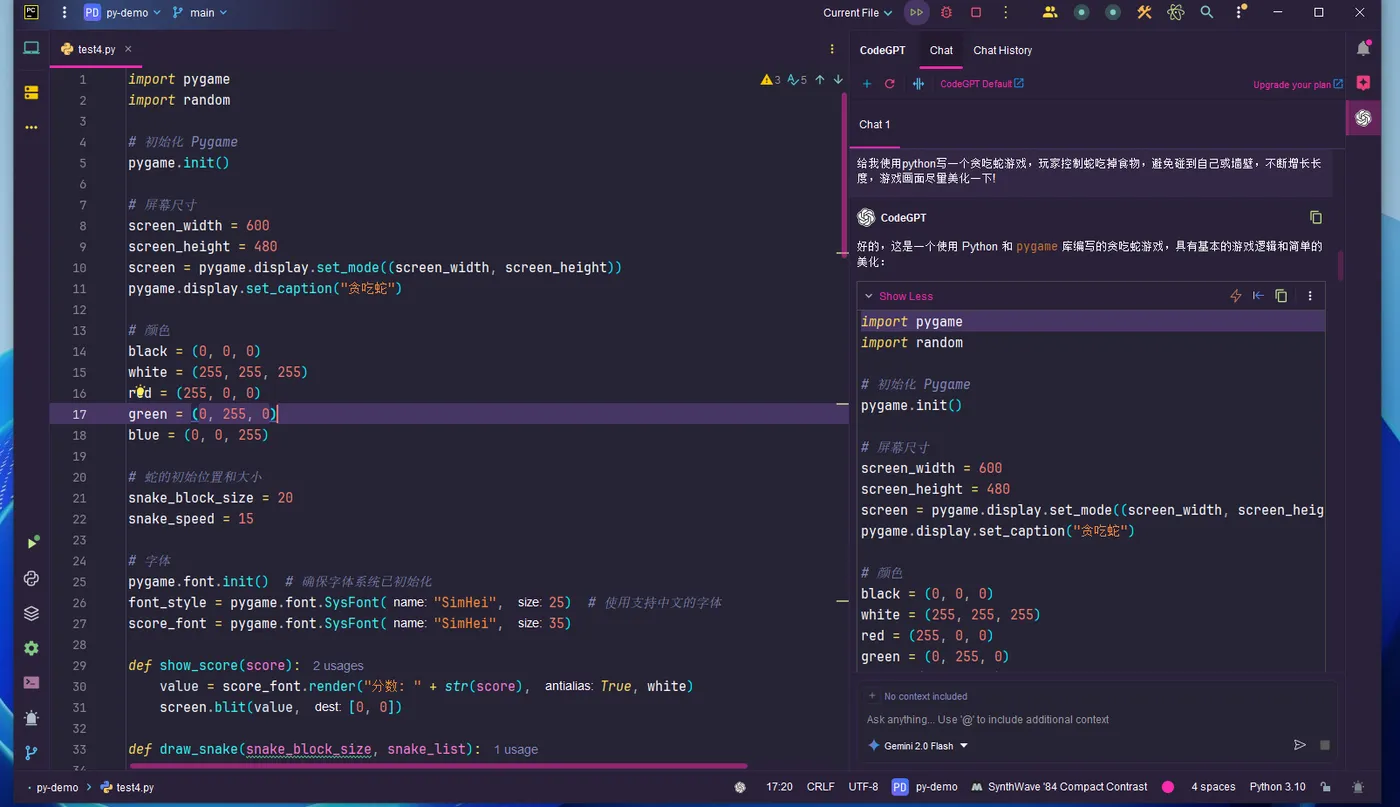Open the pink AI chat tool window
1400x807 pixels.
[x=1363, y=83]
